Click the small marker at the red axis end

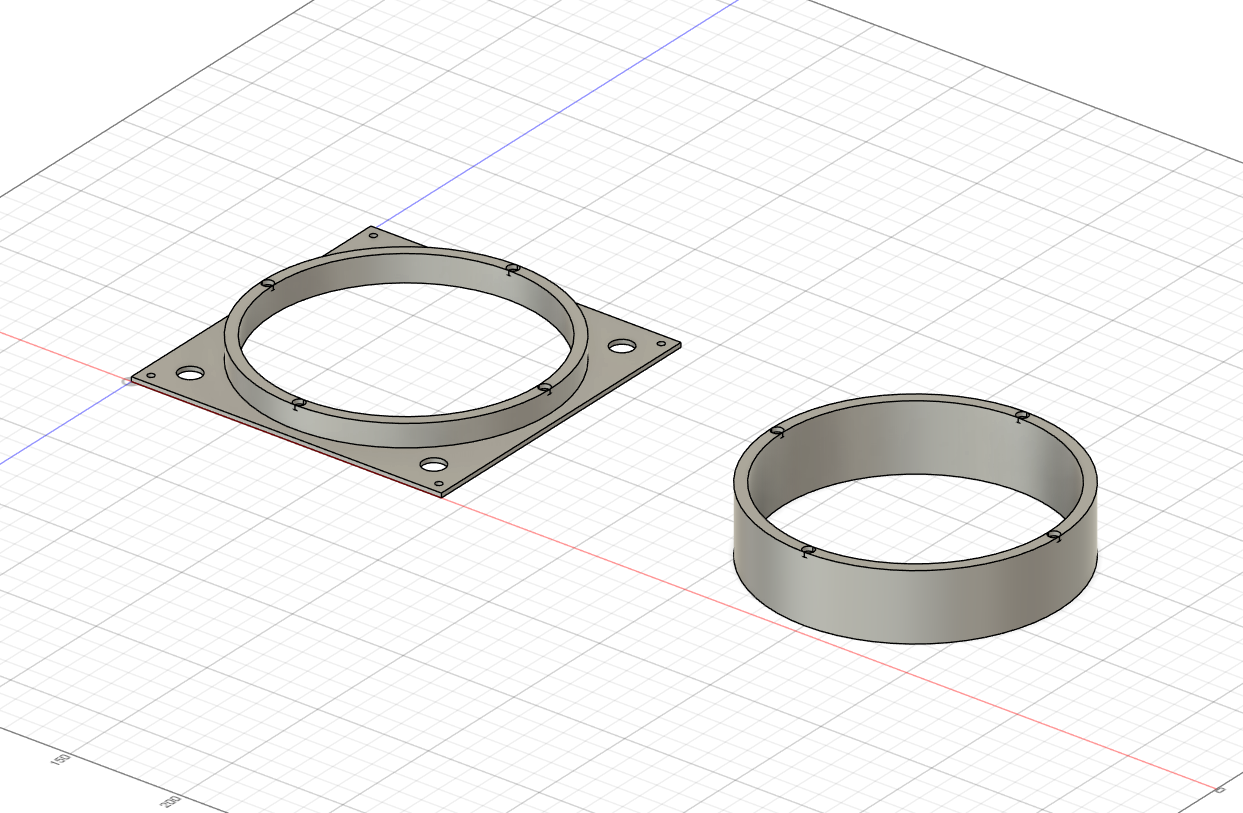click(x=1219, y=790)
